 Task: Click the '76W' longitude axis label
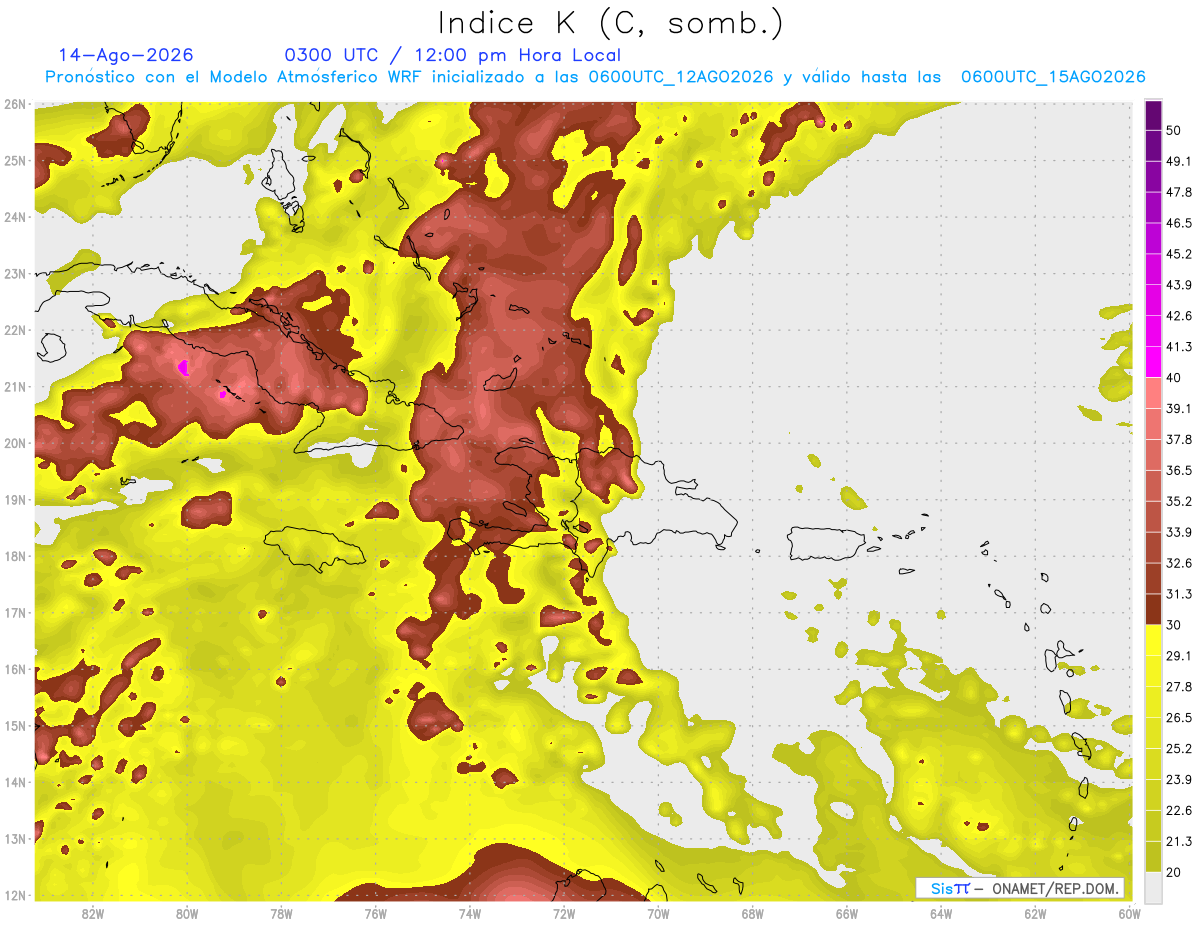375,914
